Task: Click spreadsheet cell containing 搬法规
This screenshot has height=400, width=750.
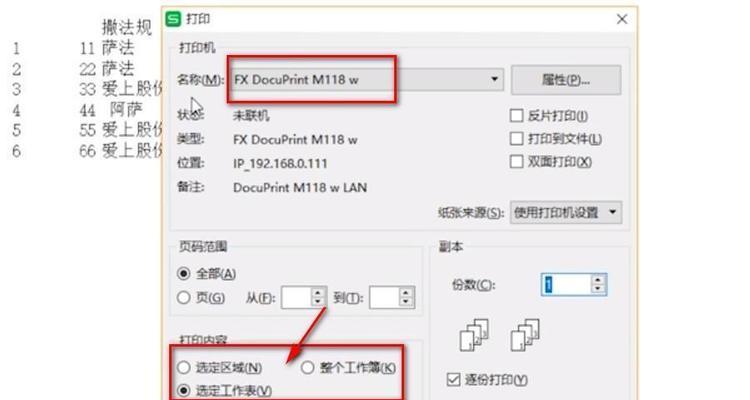Action: (127, 27)
